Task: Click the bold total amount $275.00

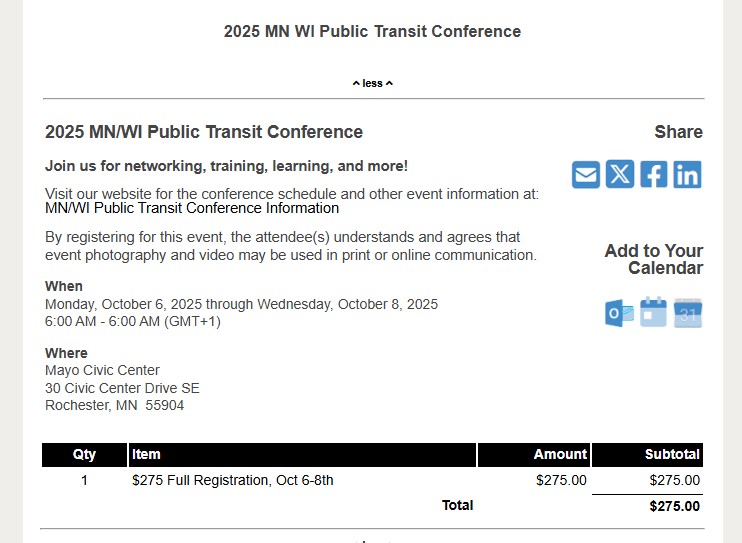Action: (674, 506)
